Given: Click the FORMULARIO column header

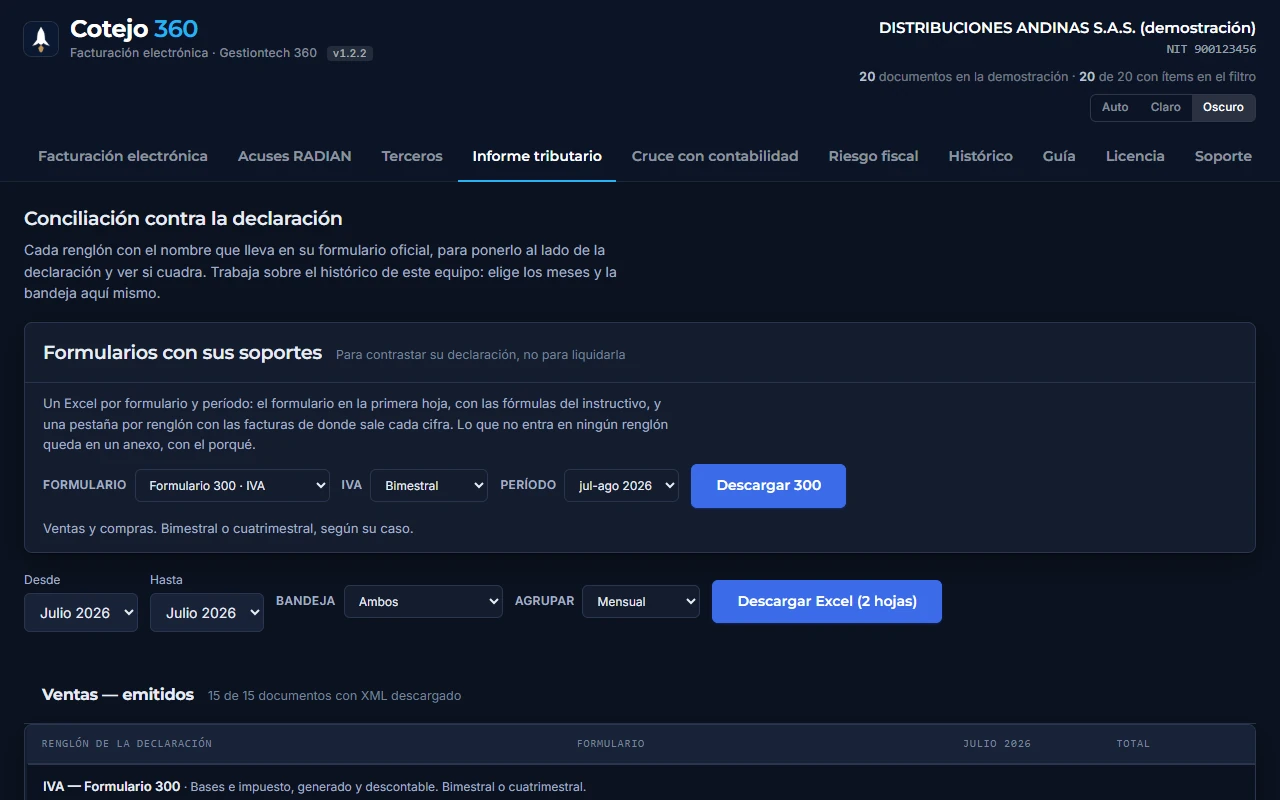Looking at the screenshot, I should (611, 744).
